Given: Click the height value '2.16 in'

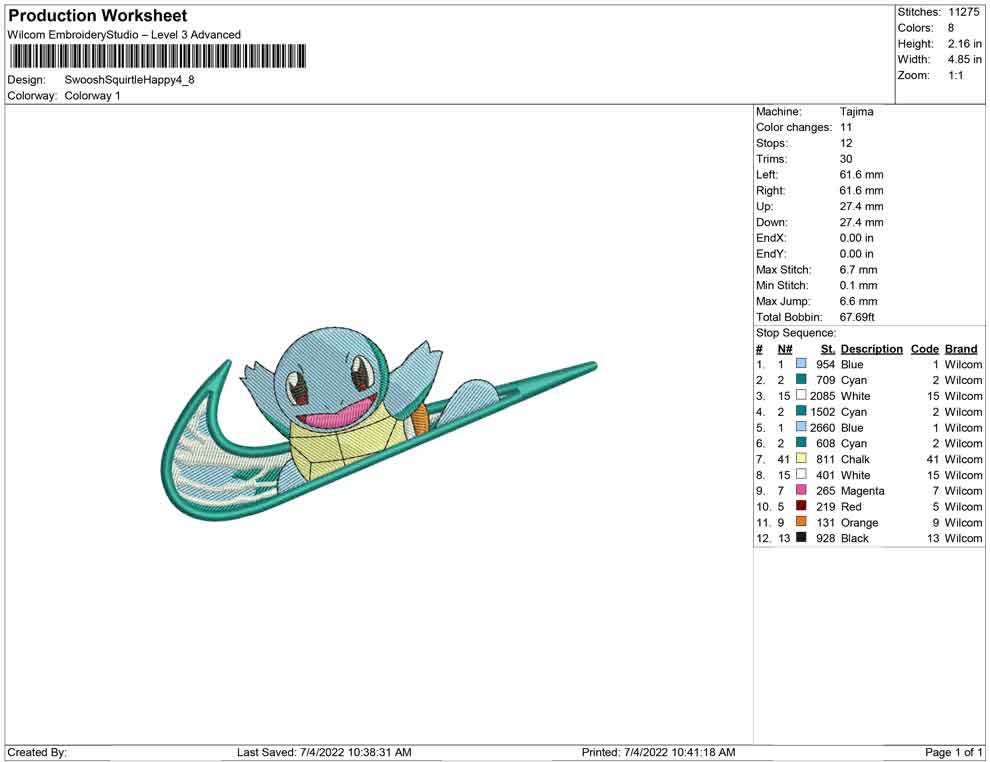Looking at the screenshot, I should pos(964,44).
